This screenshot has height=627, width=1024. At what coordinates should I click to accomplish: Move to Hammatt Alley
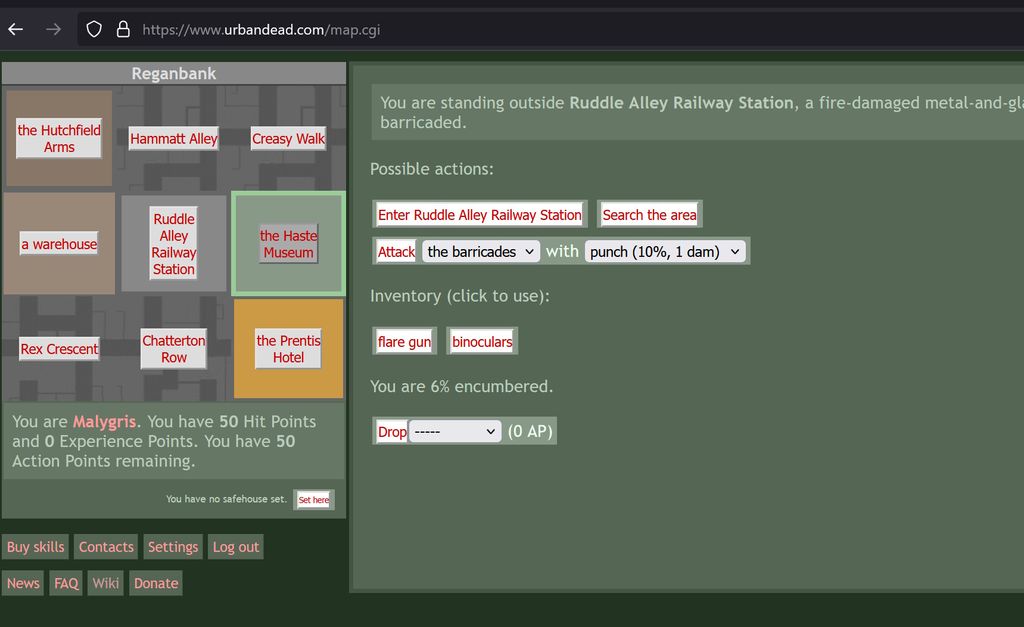coord(173,139)
